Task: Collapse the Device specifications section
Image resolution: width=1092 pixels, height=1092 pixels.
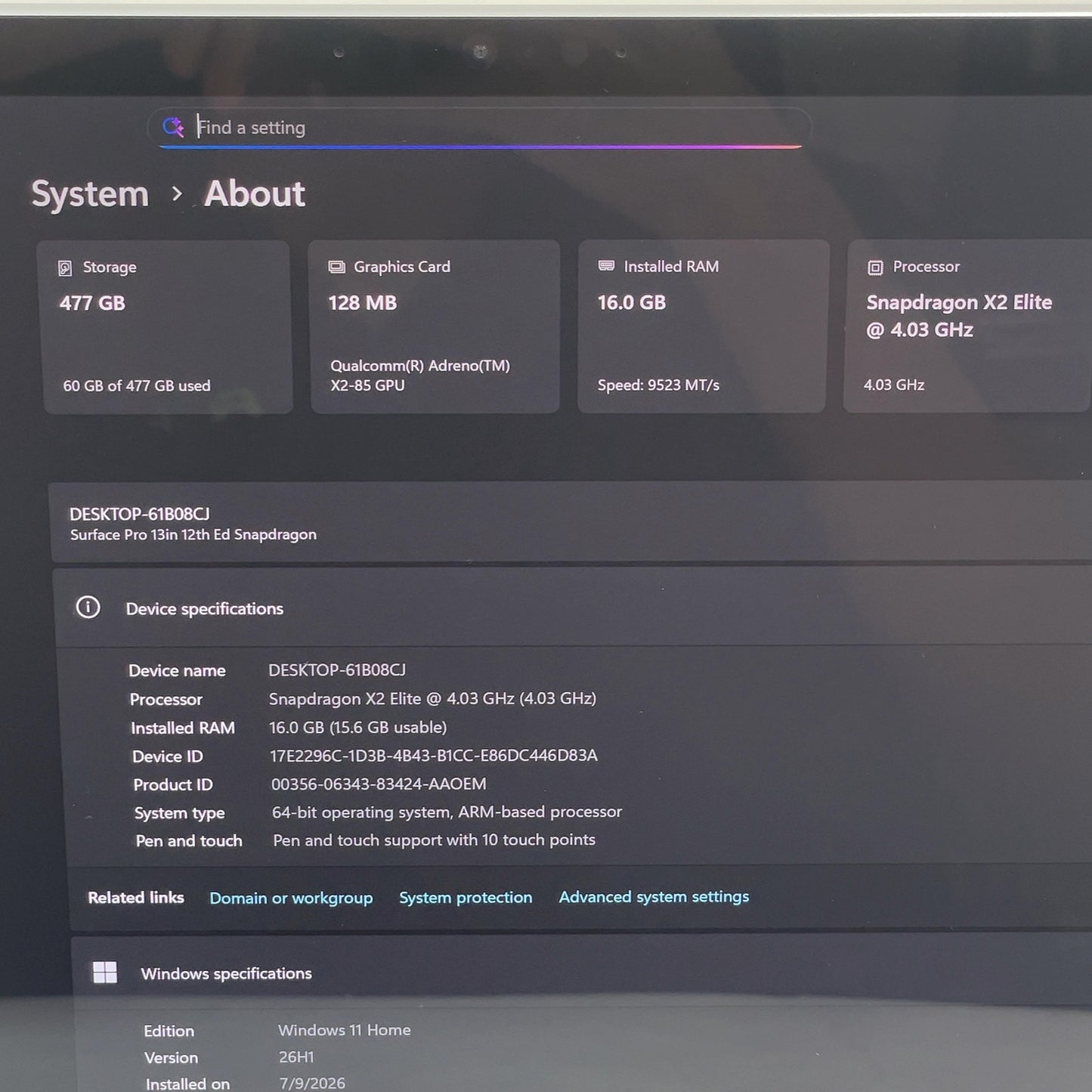Action: tap(574, 608)
